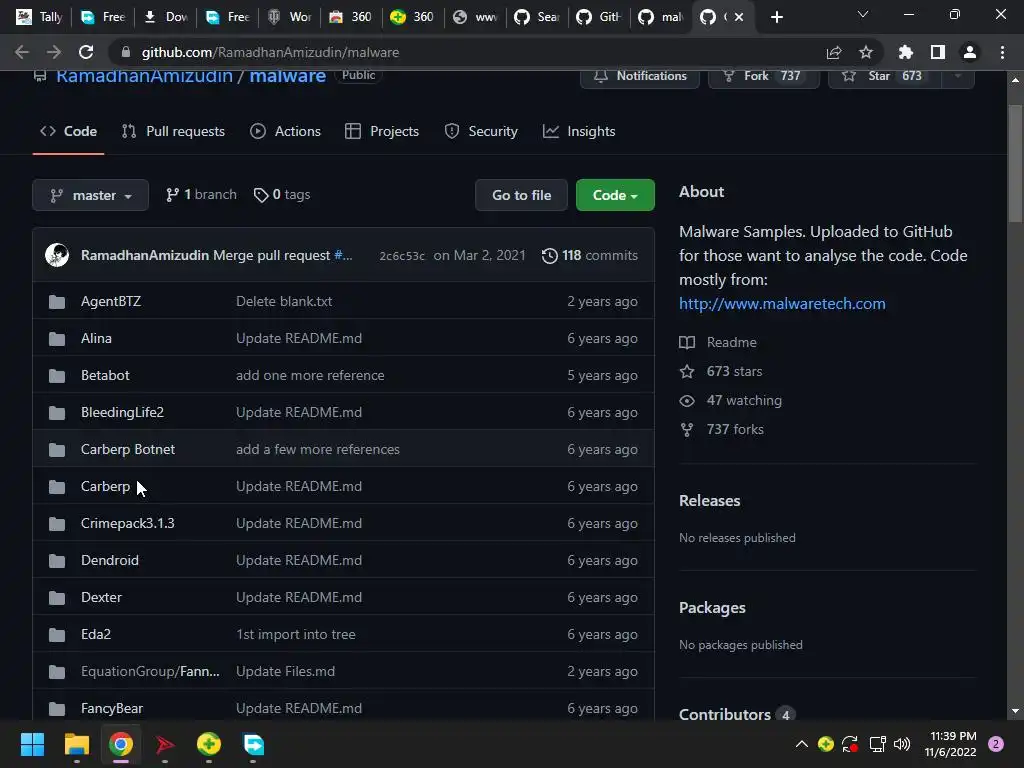View 737 forks link in About
The height and width of the screenshot is (768, 1024).
(722, 430)
